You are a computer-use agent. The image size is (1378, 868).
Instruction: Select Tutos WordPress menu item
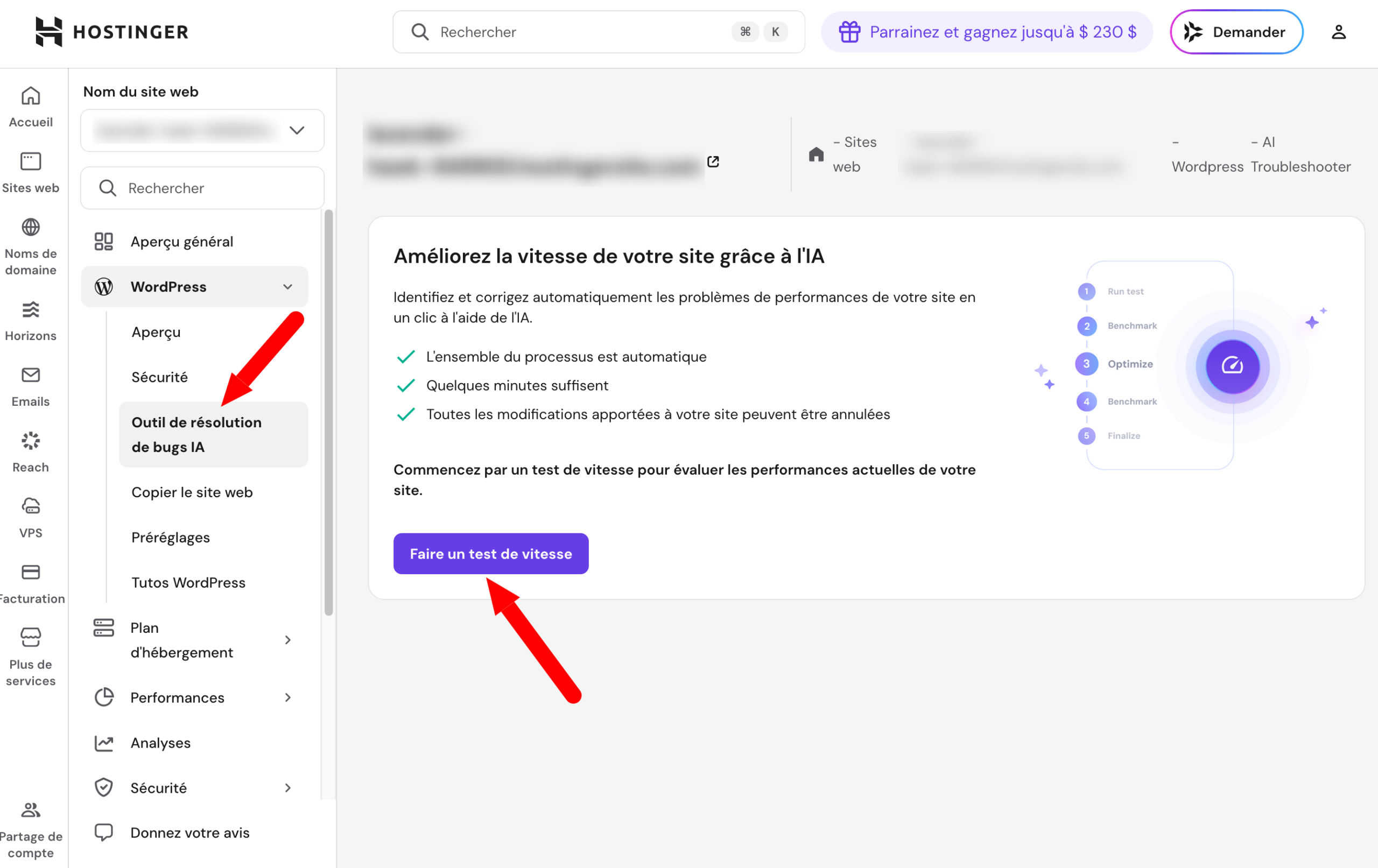point(188,582)
